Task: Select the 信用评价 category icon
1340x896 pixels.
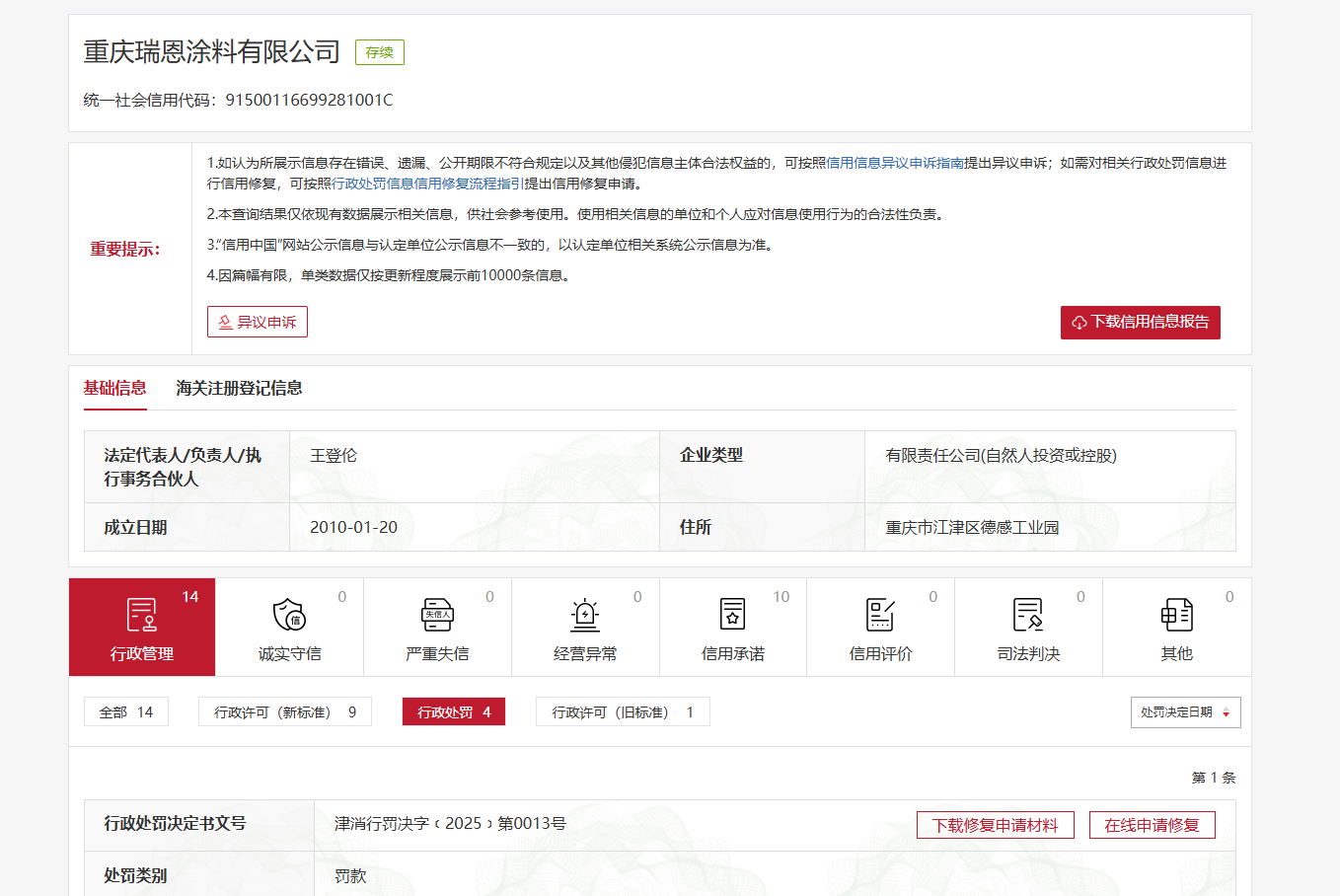Action: click(x=880, y=615)
